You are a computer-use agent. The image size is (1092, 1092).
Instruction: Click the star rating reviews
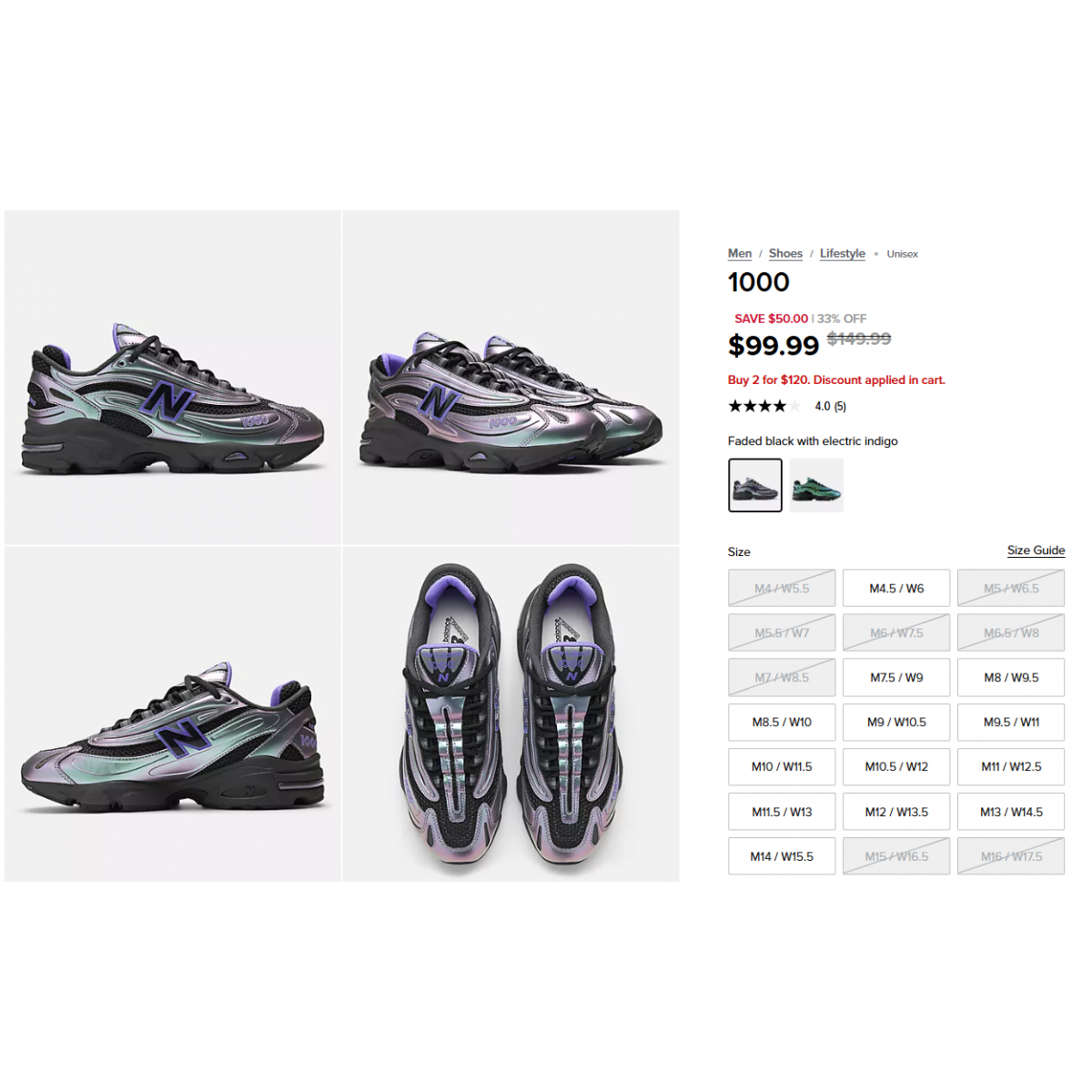point(787,406)
